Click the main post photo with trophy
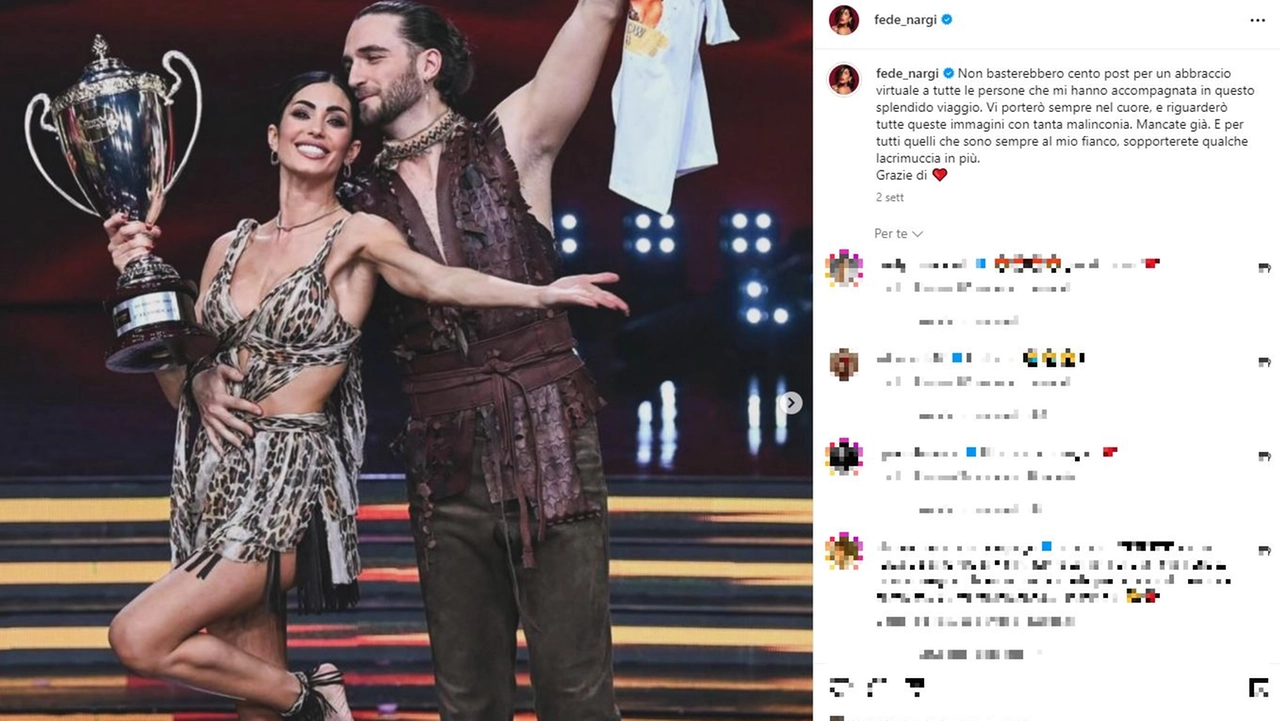Screen dimensions: 1280x721 click(406, 360)
